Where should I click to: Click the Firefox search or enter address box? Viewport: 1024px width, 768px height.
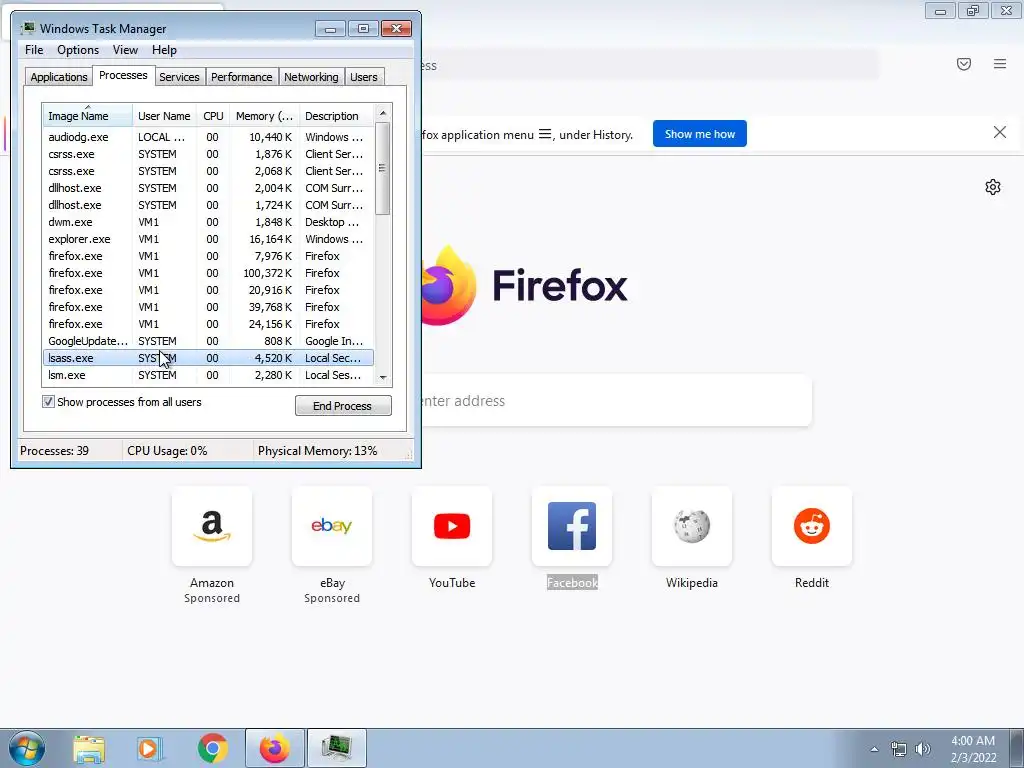[x=616, y=400]
